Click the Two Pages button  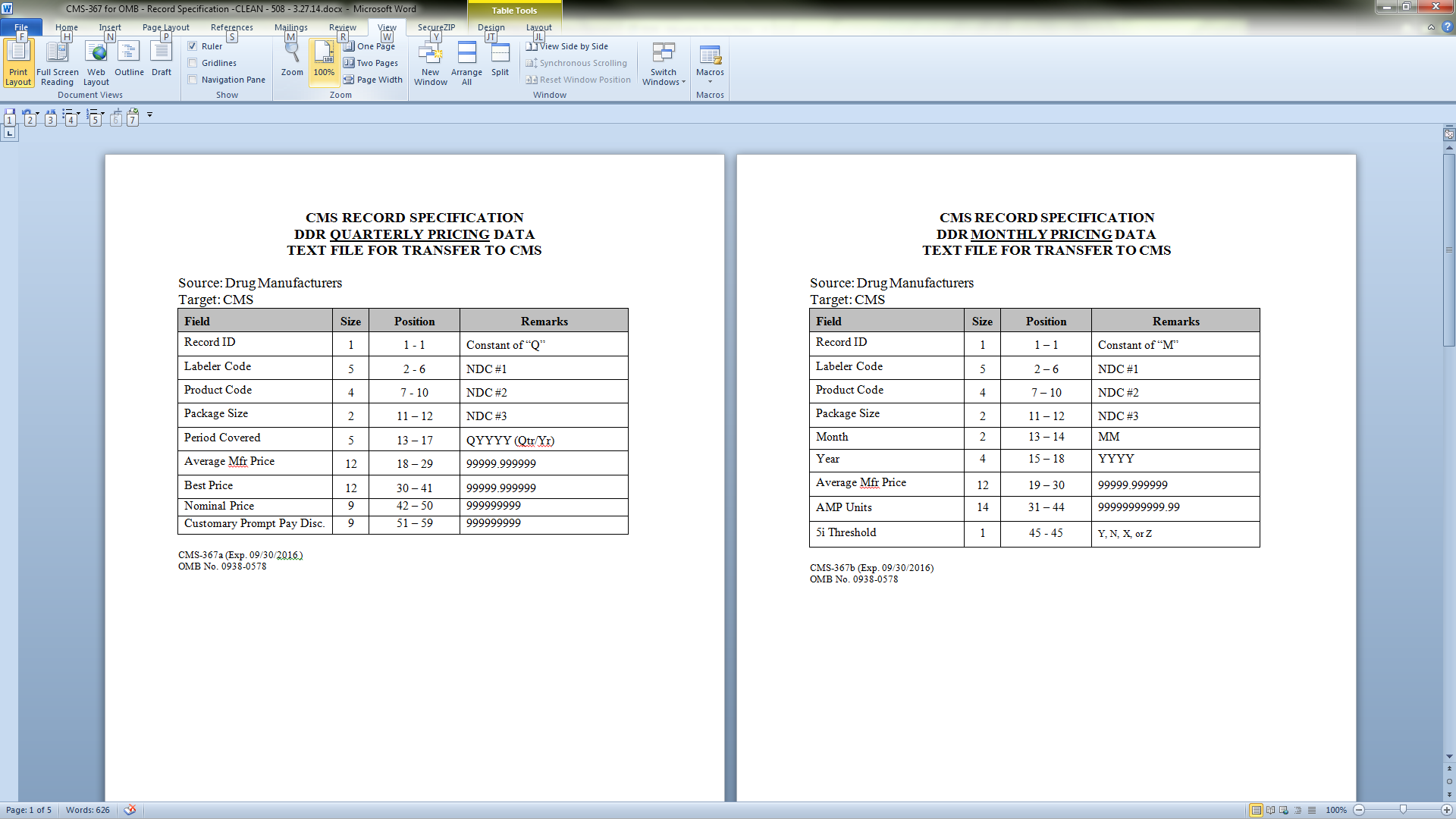371,63
